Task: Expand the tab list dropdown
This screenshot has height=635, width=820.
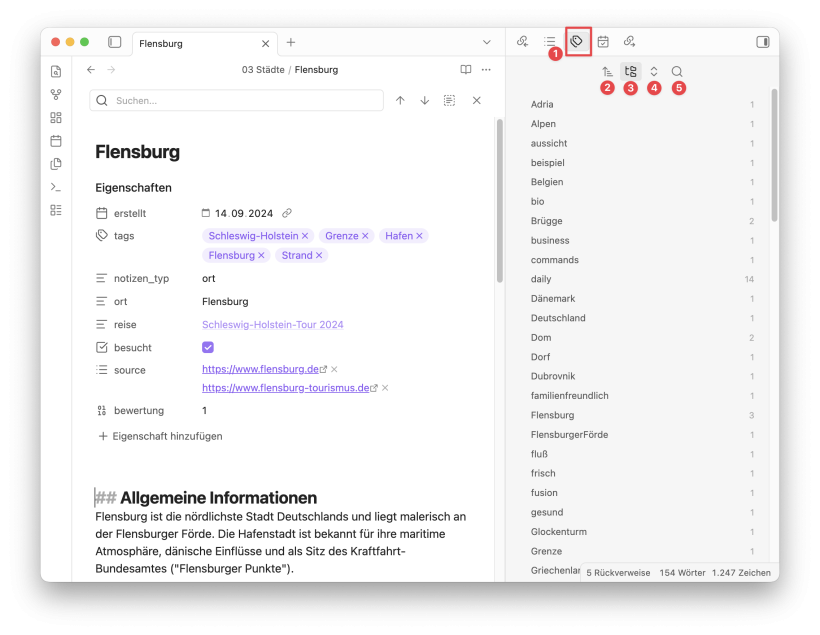Action: pyautogui.click(x=487, y=42)
